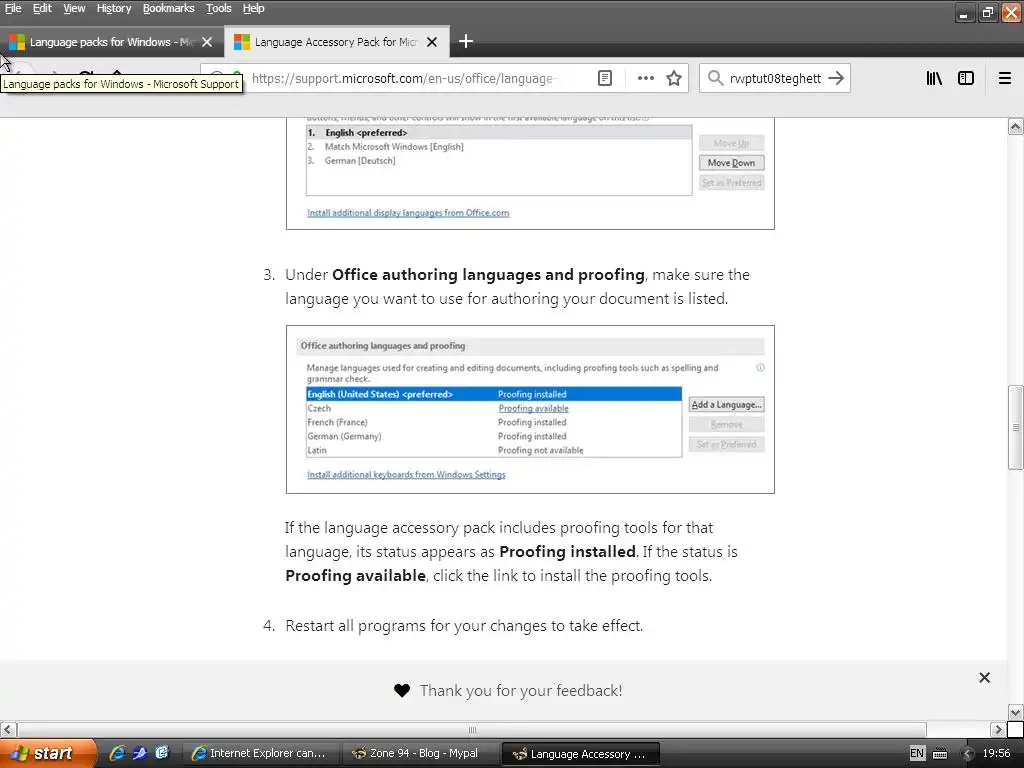Click the EN language indicator
The height and width of the screenshot is (768, 1024).
pos(917,754)
